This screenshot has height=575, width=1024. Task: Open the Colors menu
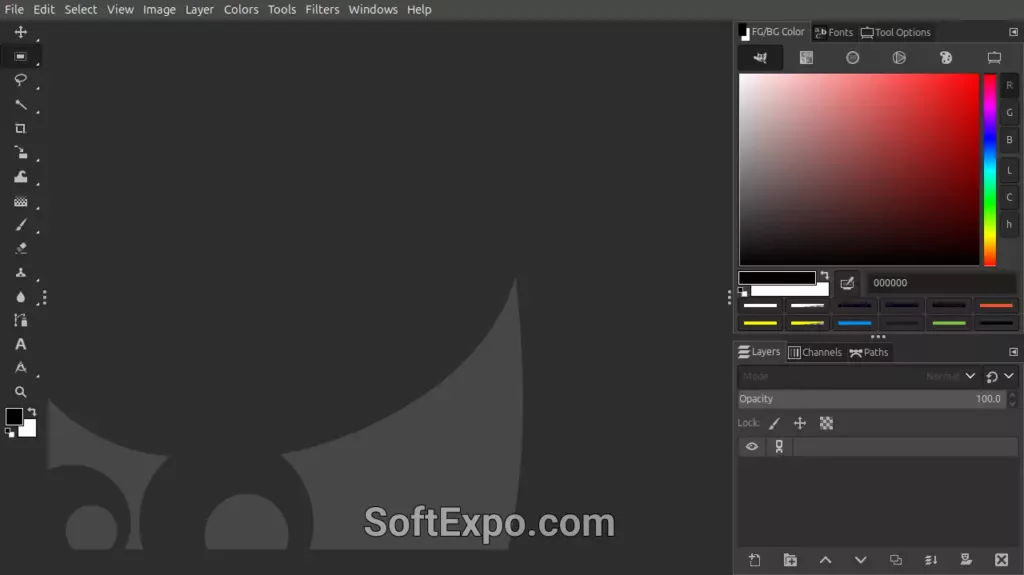click(x=241, y=9)
